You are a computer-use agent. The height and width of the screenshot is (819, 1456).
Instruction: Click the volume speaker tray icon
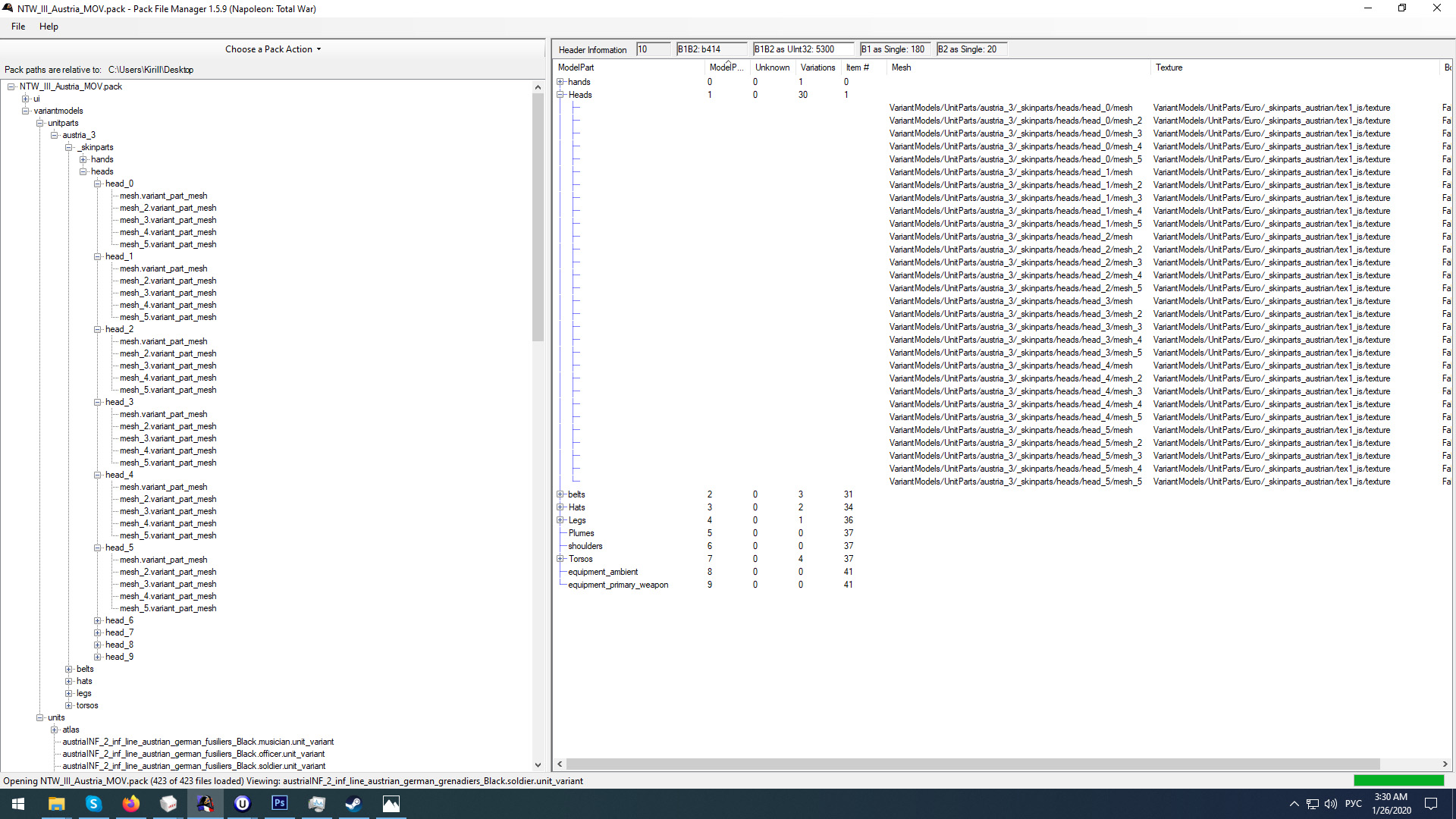pos(1331,804)
